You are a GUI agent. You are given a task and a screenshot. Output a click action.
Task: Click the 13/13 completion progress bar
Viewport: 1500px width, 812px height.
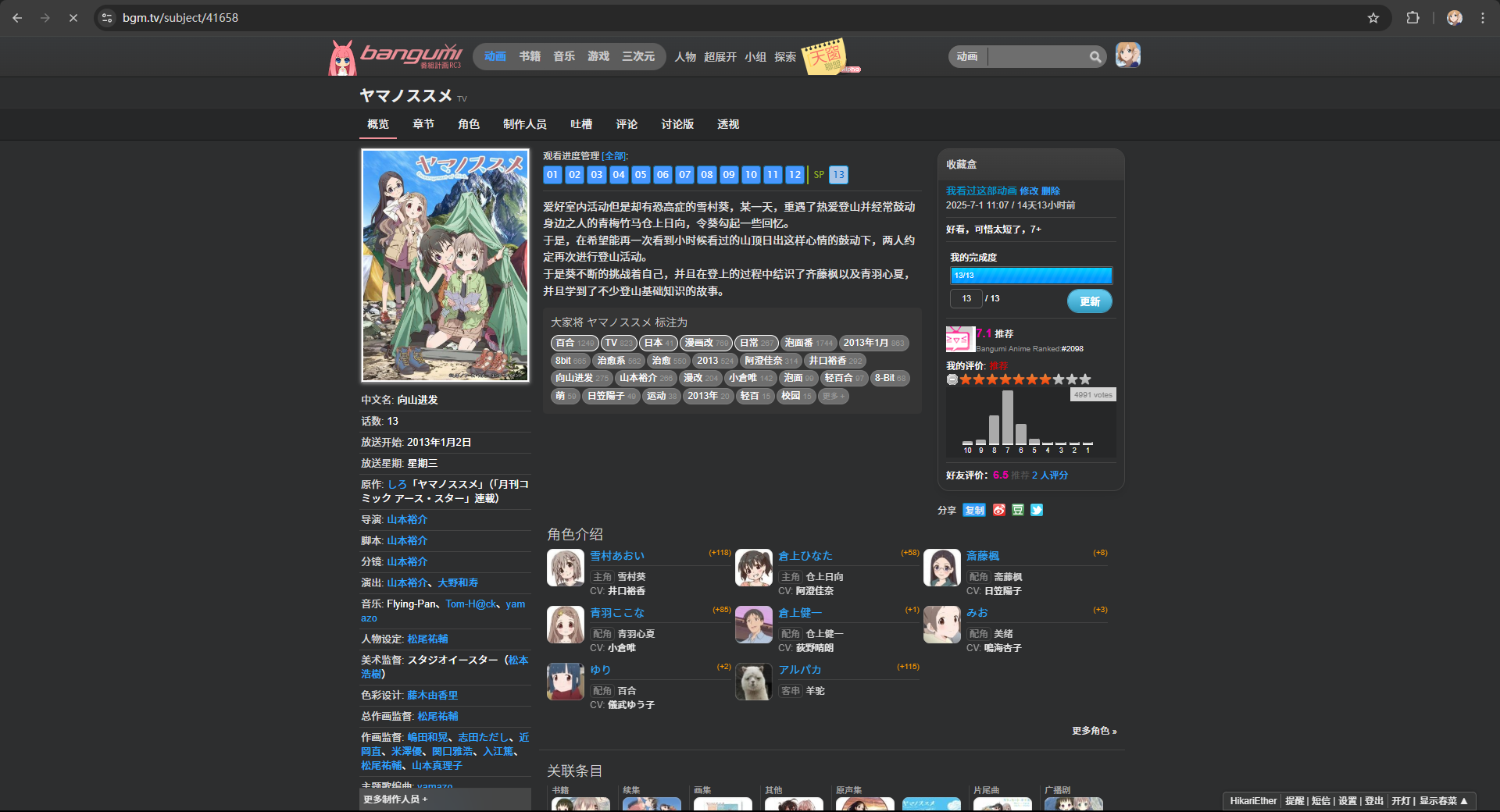click(x=1031, y=276)
